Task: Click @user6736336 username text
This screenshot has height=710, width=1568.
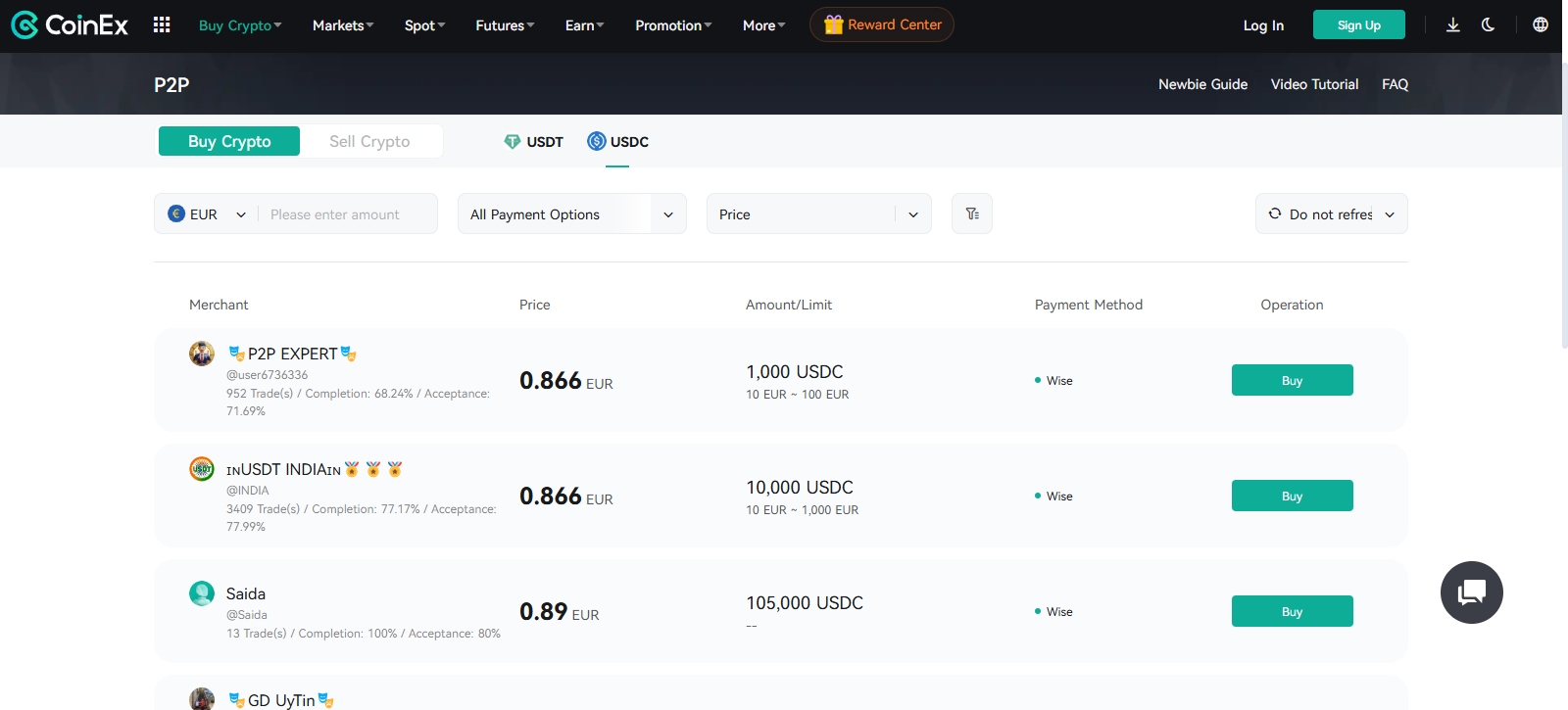Action: 268,375
